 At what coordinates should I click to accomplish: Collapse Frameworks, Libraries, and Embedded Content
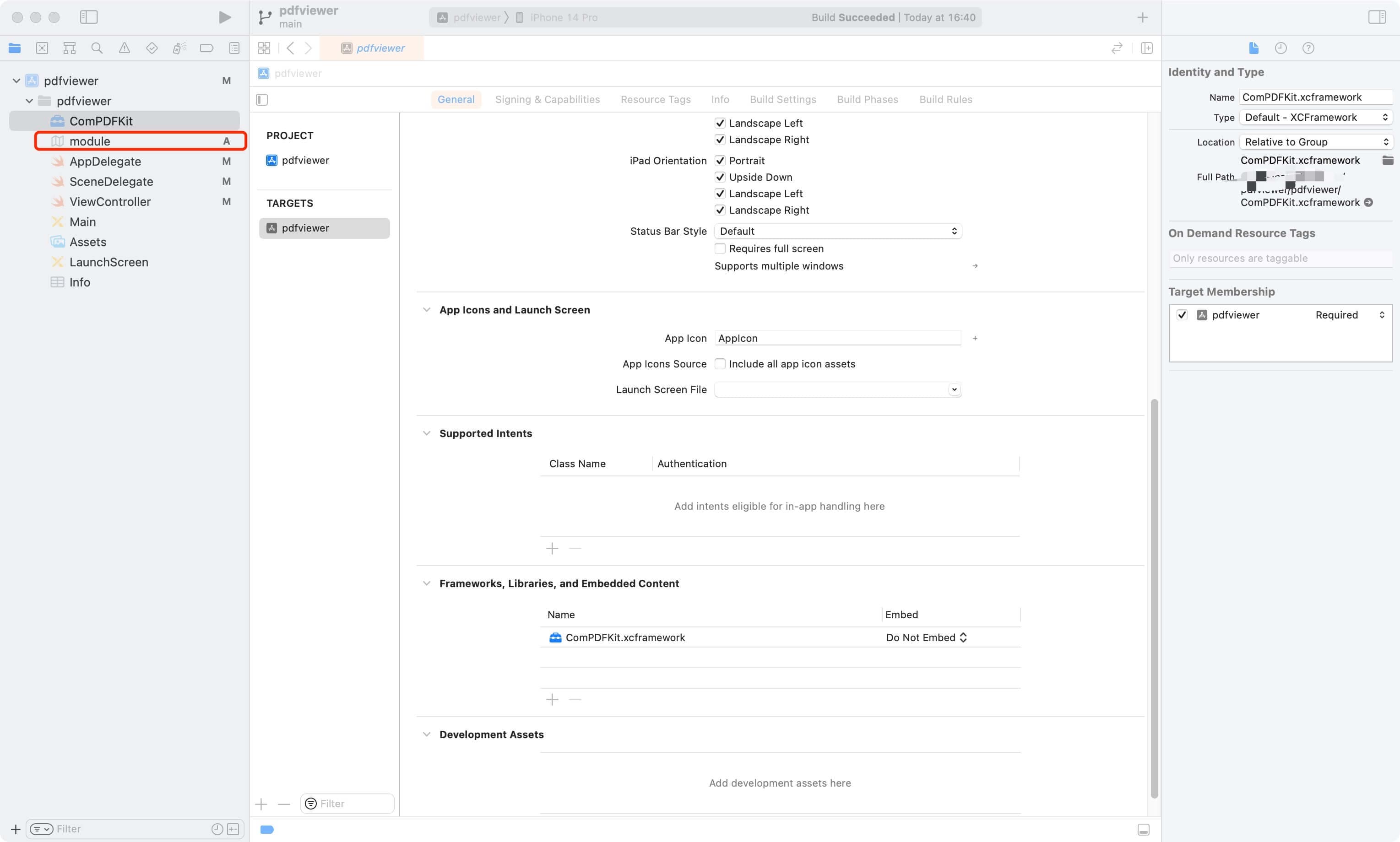click(x=426, y=583)
